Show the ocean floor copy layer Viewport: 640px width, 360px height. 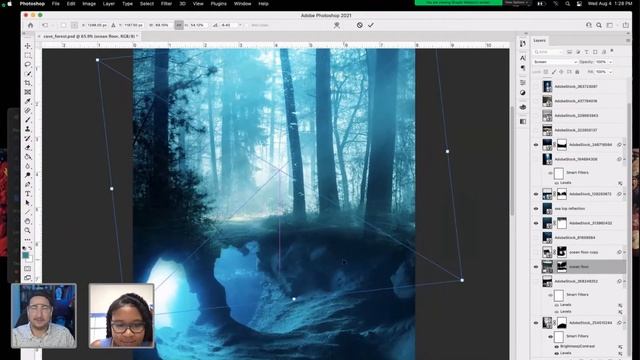[536, 252]
